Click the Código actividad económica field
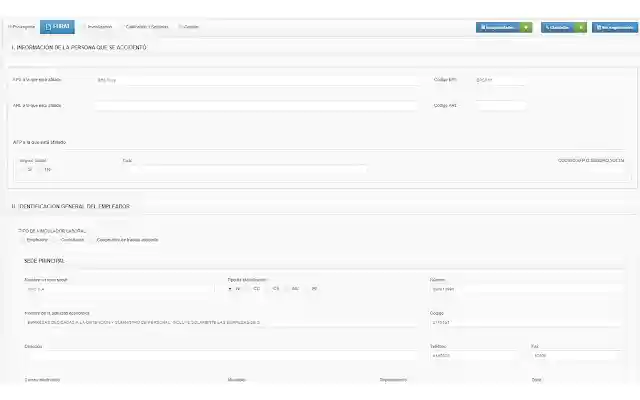This screenshot has width=640, height=400. [526, 322]
